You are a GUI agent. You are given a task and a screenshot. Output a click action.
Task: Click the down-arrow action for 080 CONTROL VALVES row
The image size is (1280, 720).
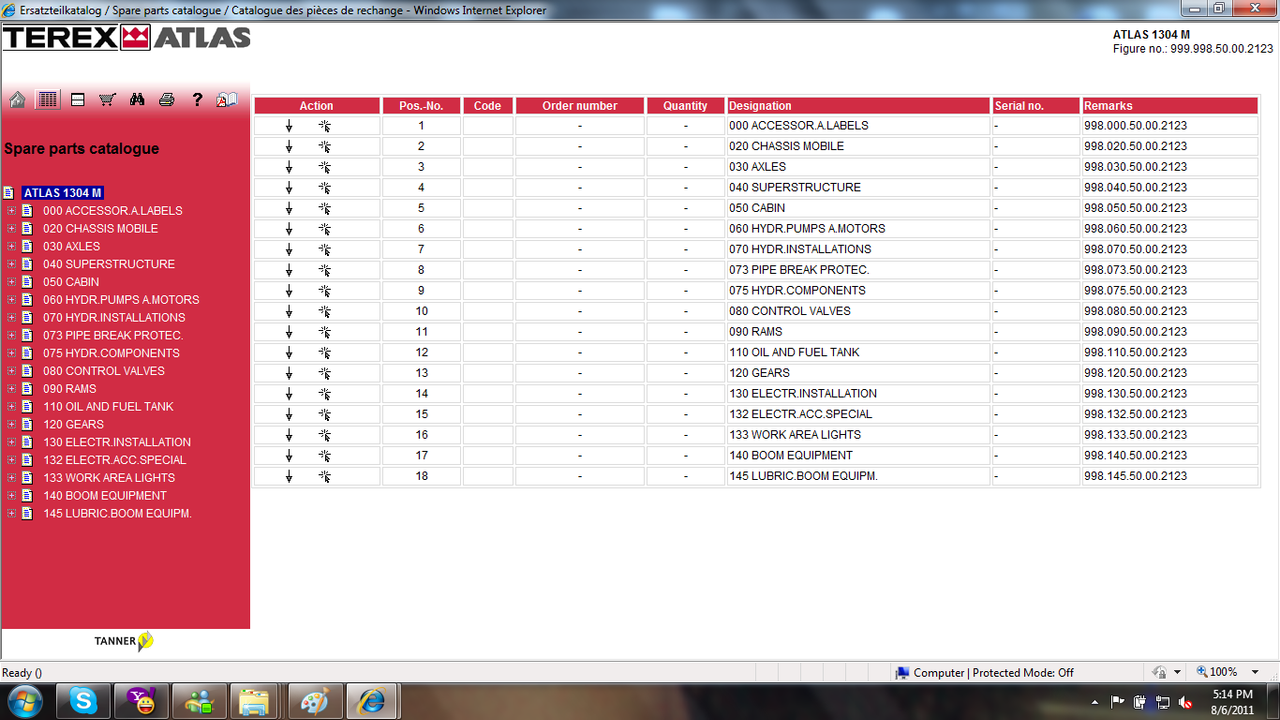pyautogui.click(x=289, y=311)
